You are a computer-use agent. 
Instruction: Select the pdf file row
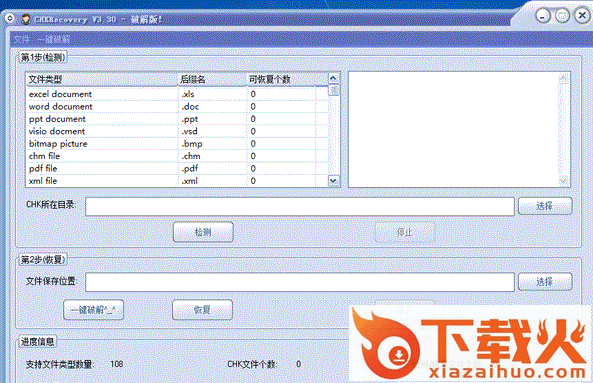click(x=177, y=168)
